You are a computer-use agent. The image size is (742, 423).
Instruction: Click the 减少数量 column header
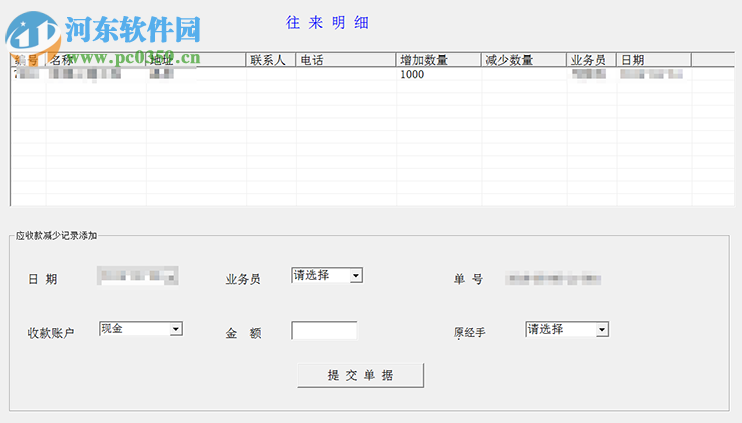[x=524, y=60]
